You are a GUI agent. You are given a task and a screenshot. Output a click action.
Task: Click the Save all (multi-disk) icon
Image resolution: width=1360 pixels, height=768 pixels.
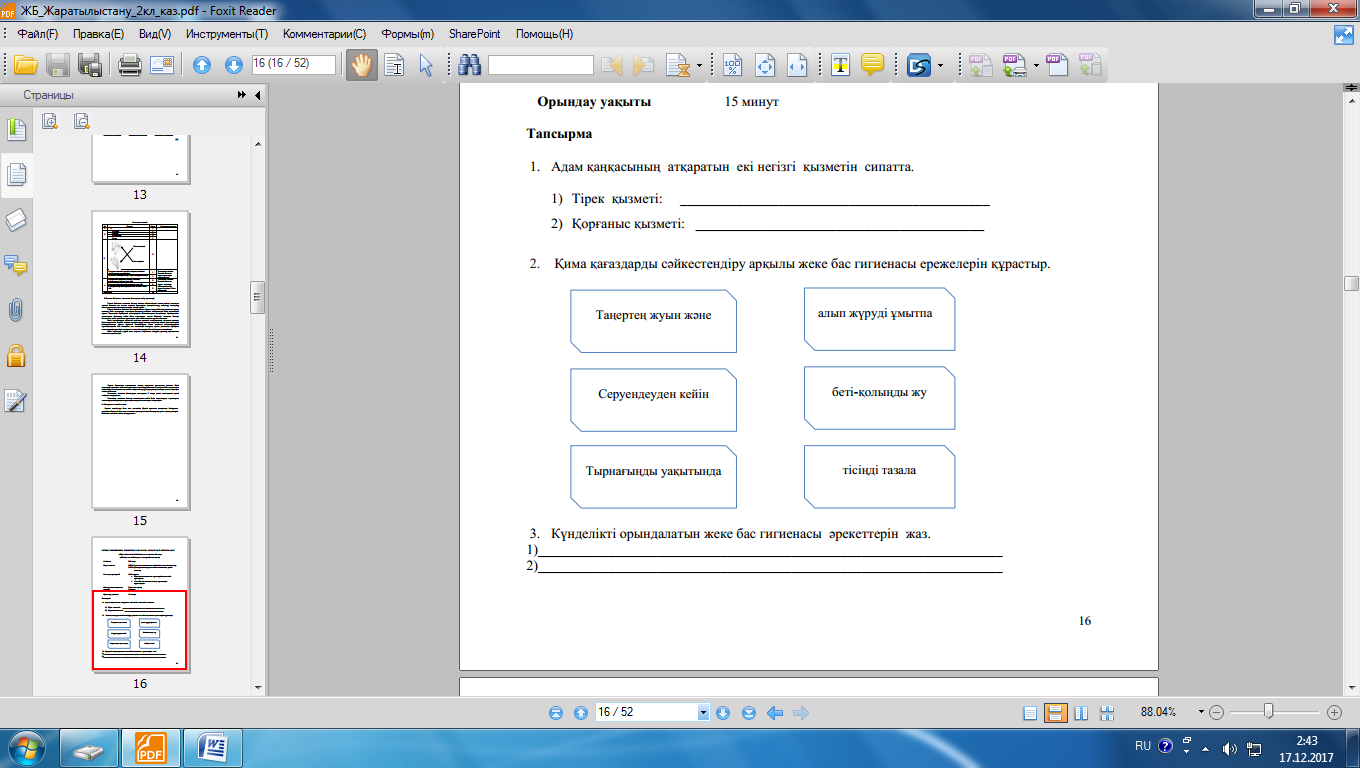(x=91, y=66)
